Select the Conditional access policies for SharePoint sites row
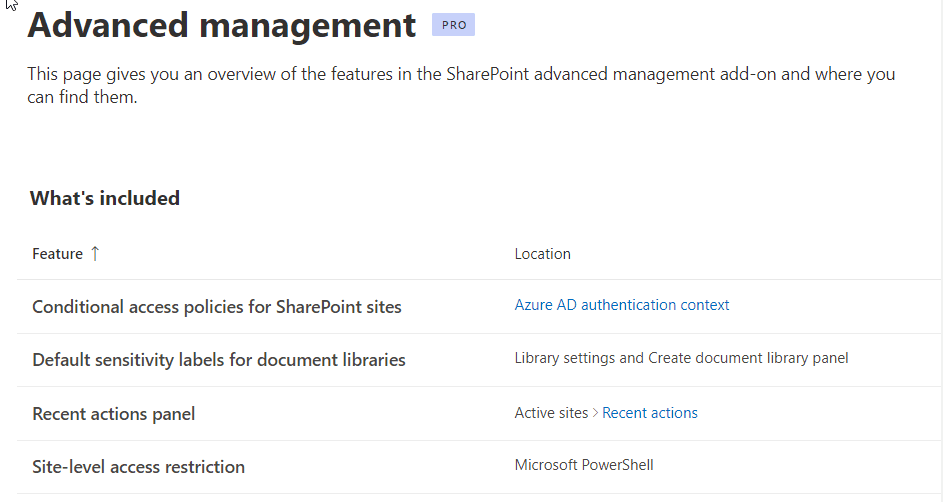Screen dimensions: 943x502 click(479, 307)
